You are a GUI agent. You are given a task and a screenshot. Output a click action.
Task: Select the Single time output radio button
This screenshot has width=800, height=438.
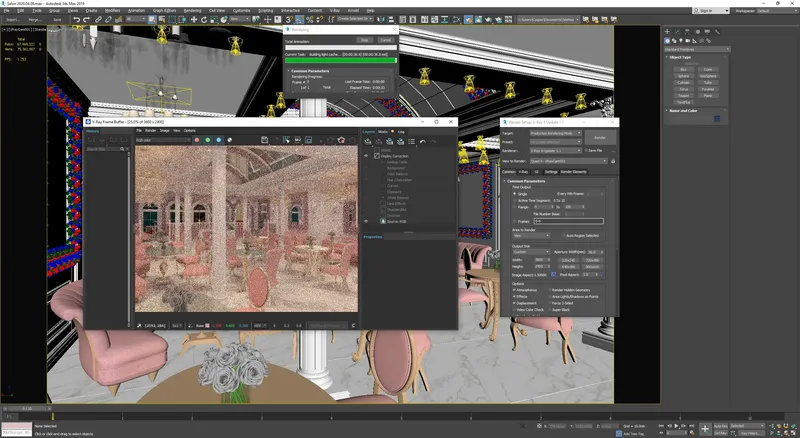(514, 194)
